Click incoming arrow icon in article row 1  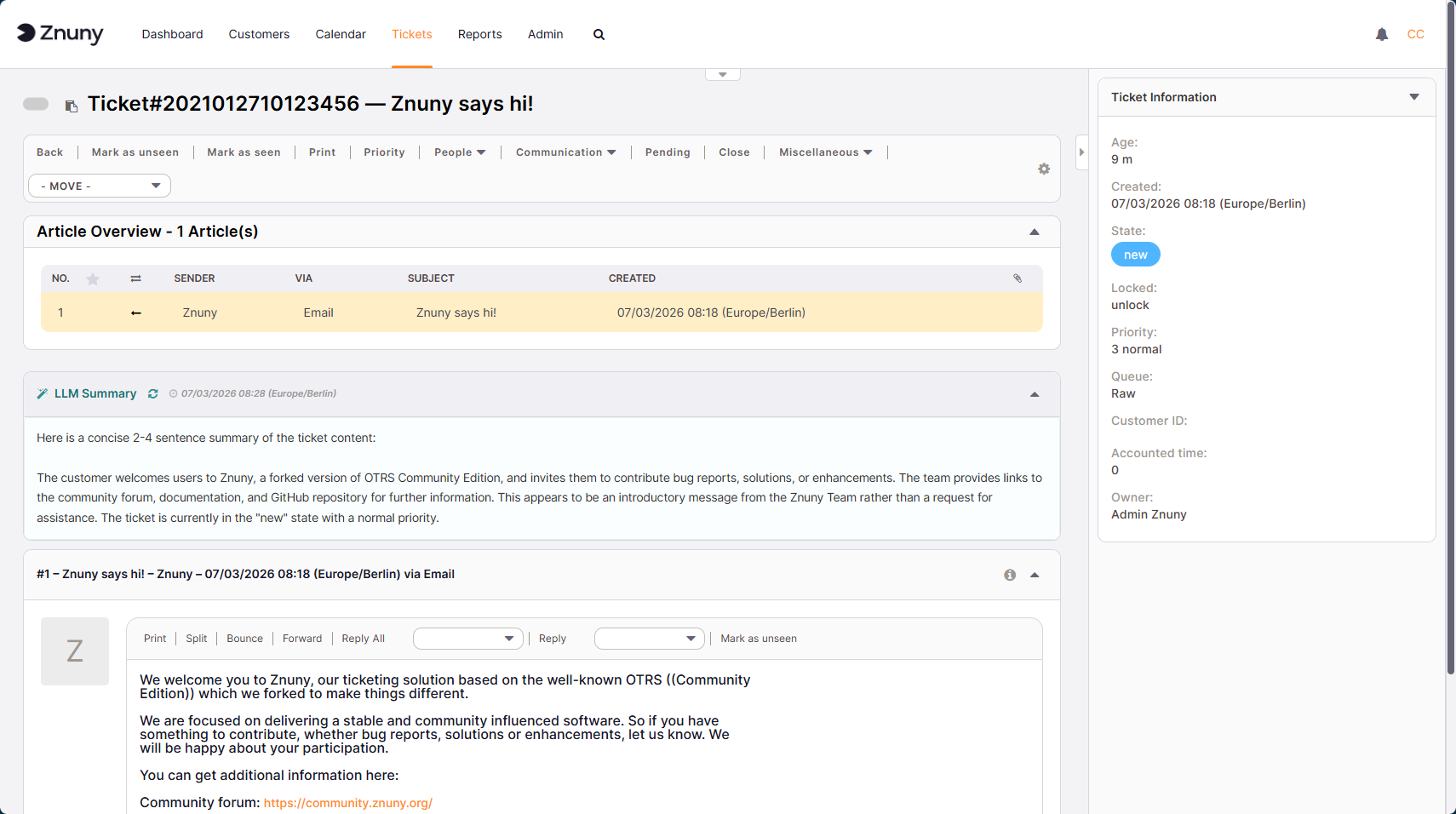coord(136,312)
